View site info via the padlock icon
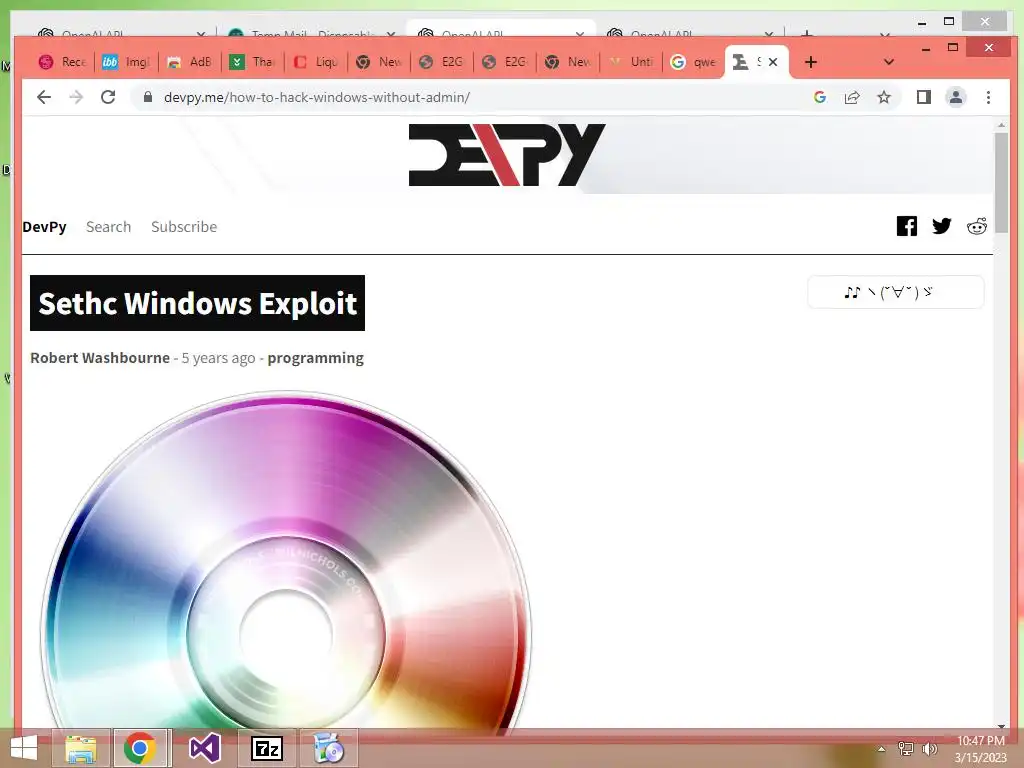Image resolution: width=1024 pixels, height=768 pixels. tap(148, 97)
